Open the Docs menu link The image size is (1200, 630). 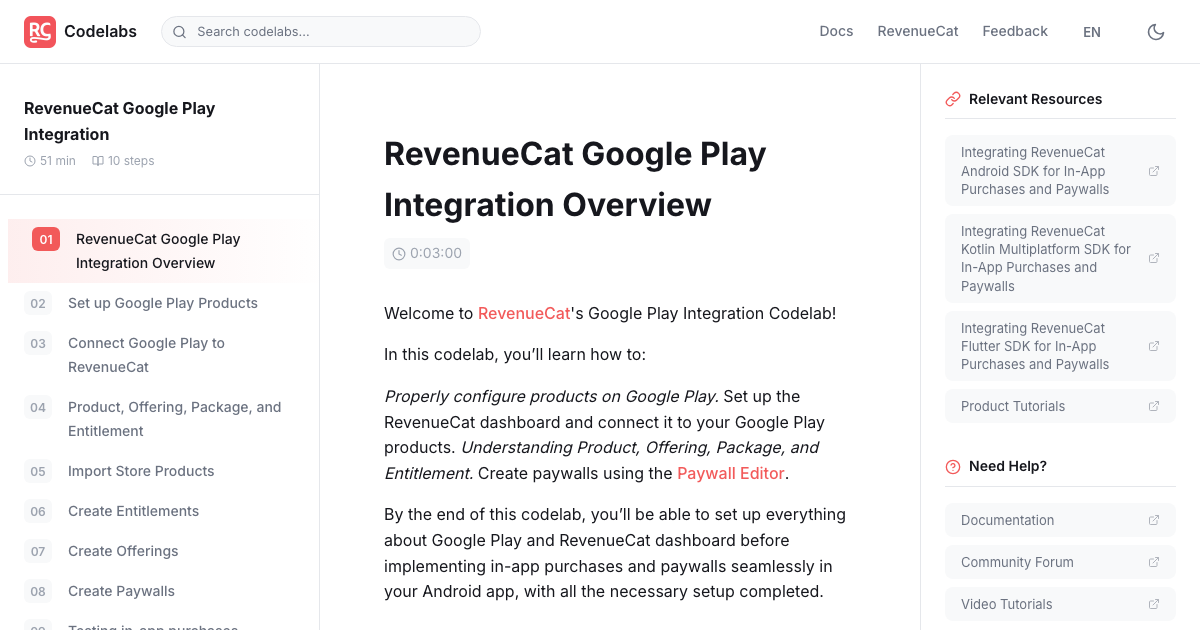(836, 31)
